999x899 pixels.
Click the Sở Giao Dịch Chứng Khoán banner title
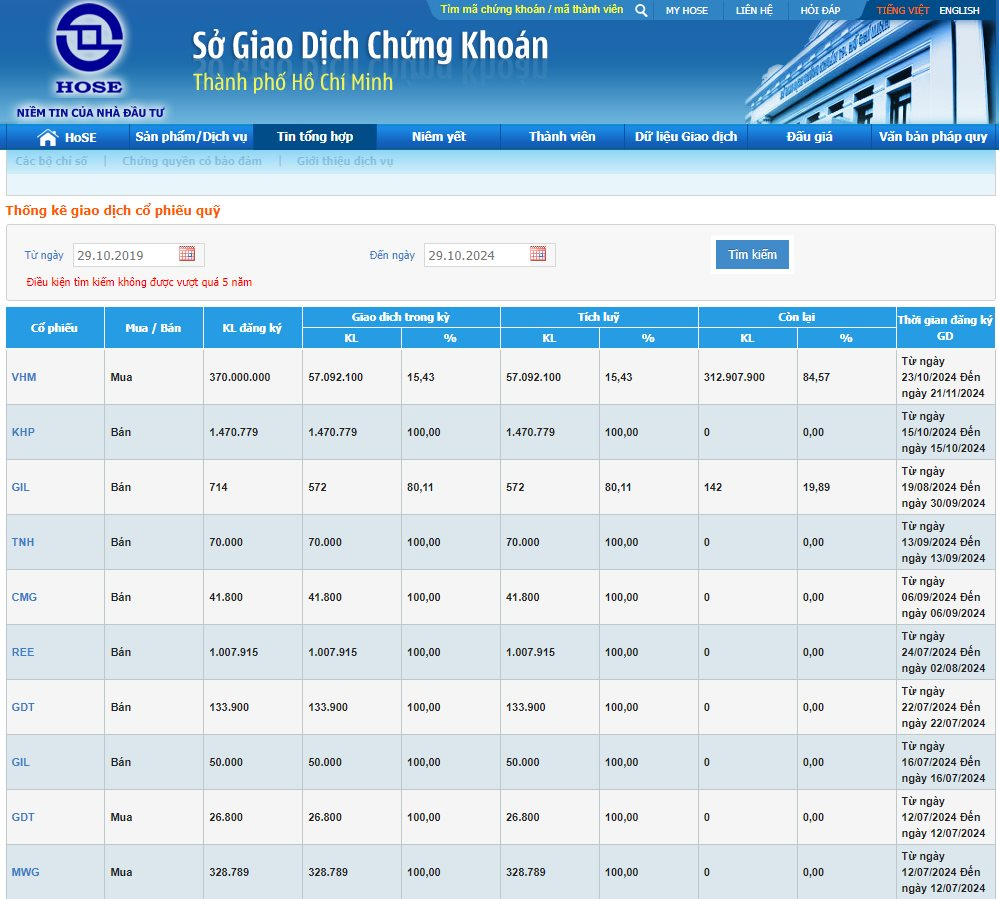(x=370, y=46)
